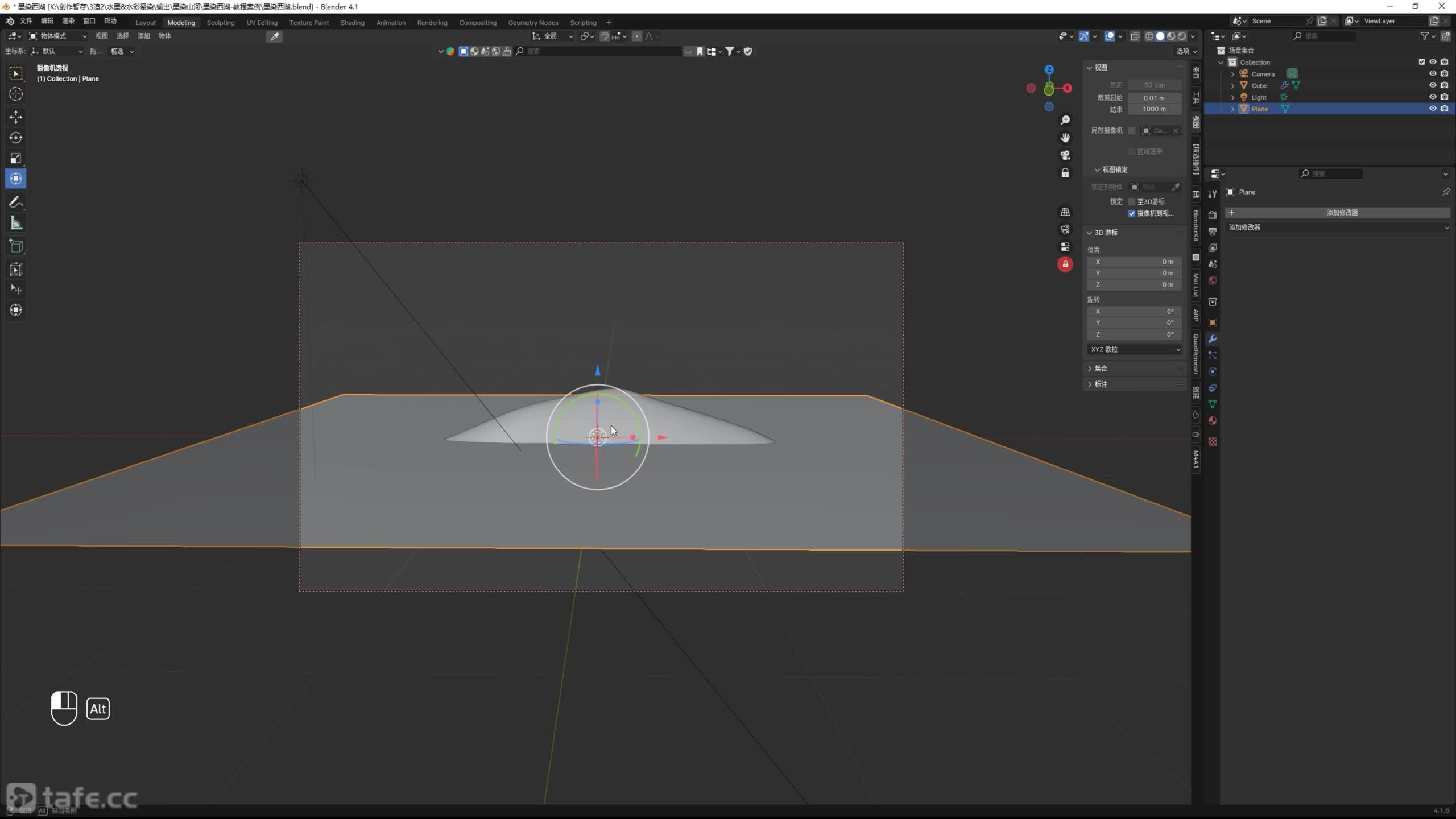Click the red lock icon in the viewport
Screen dimensions: 1456x819
pos(1065,264)
